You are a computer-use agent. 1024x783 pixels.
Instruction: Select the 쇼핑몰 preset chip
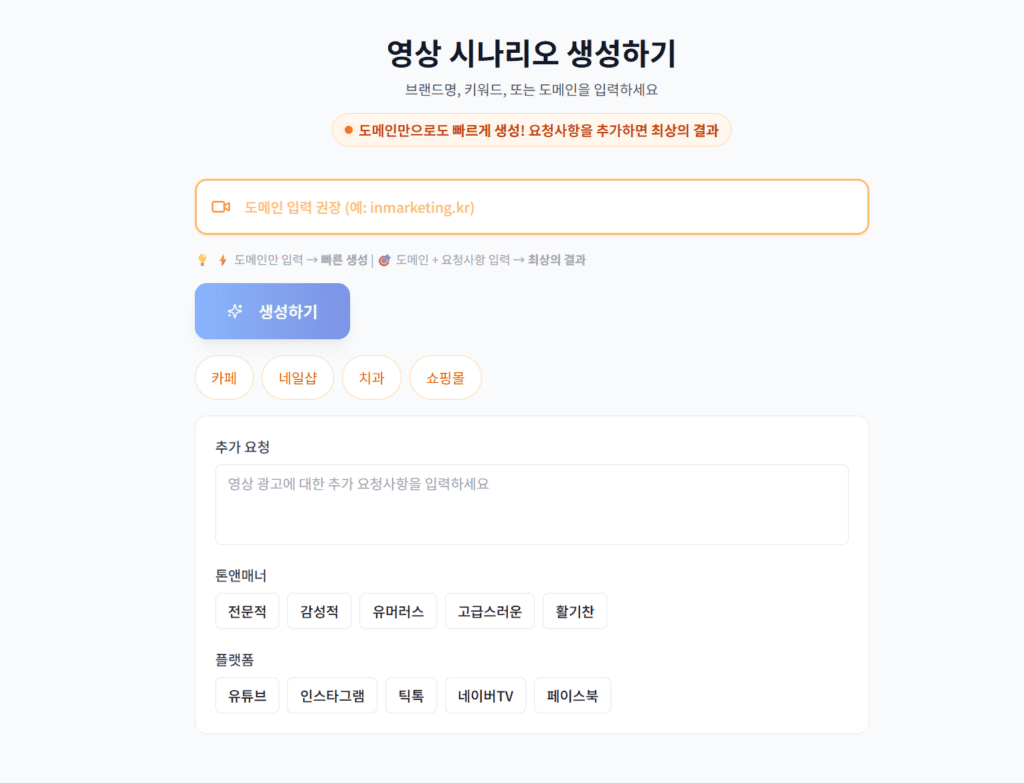pyautogui.click(x=445, y=378)
